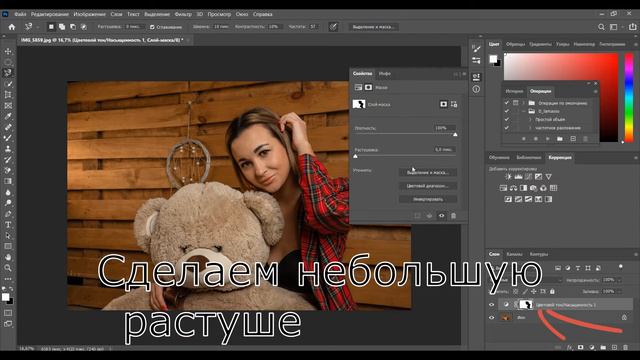The image size is (640, 360).
Task: Select the Hand tool
Action: coord(8,257)
